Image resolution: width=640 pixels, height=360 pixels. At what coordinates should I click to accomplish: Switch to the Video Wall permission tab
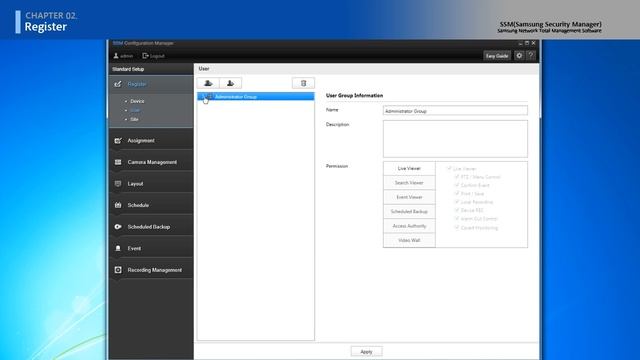409,240
